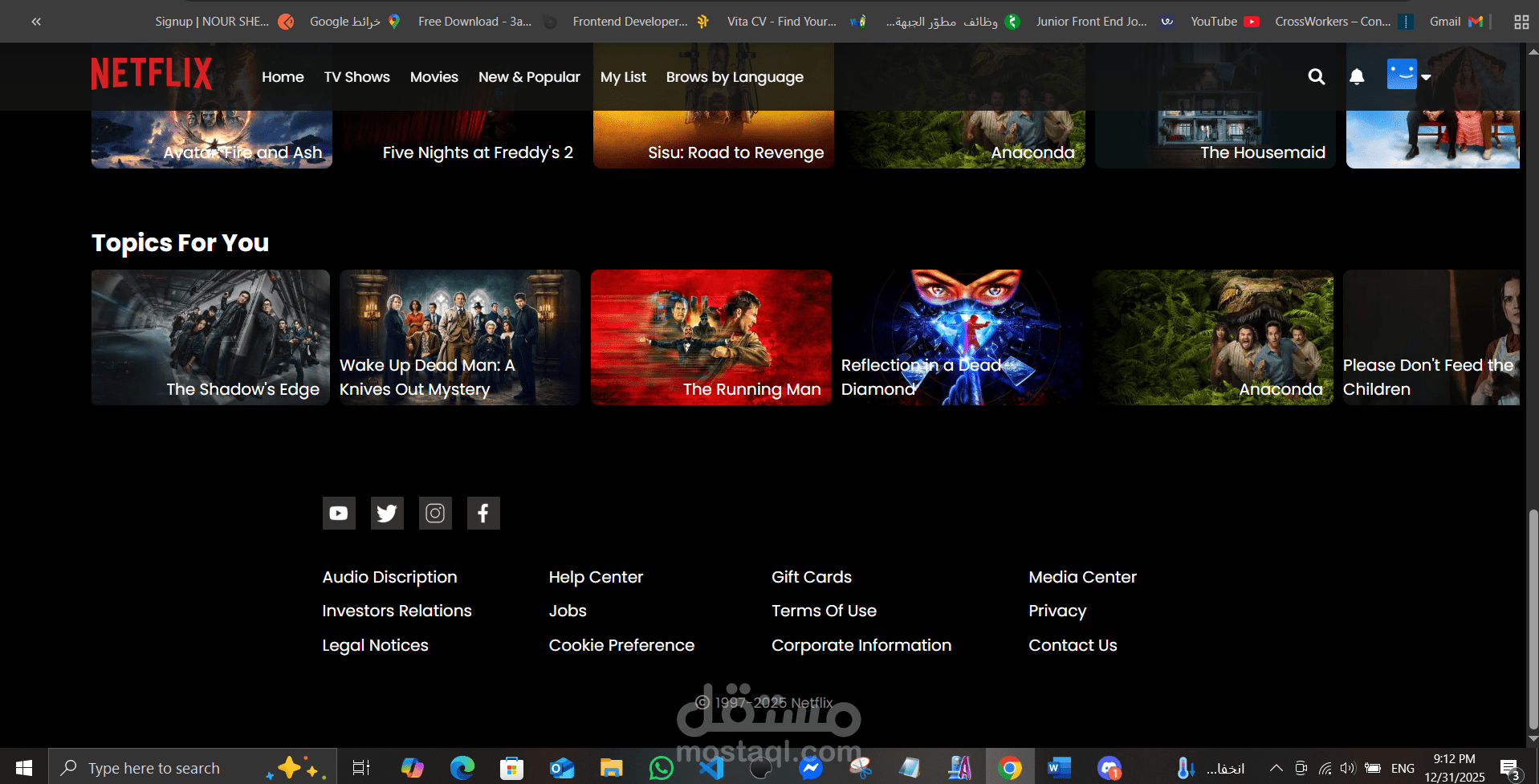This screenshot has width=1539, height=784.
Task: Open the Google Maps bookmark
Action: [355, 22]
